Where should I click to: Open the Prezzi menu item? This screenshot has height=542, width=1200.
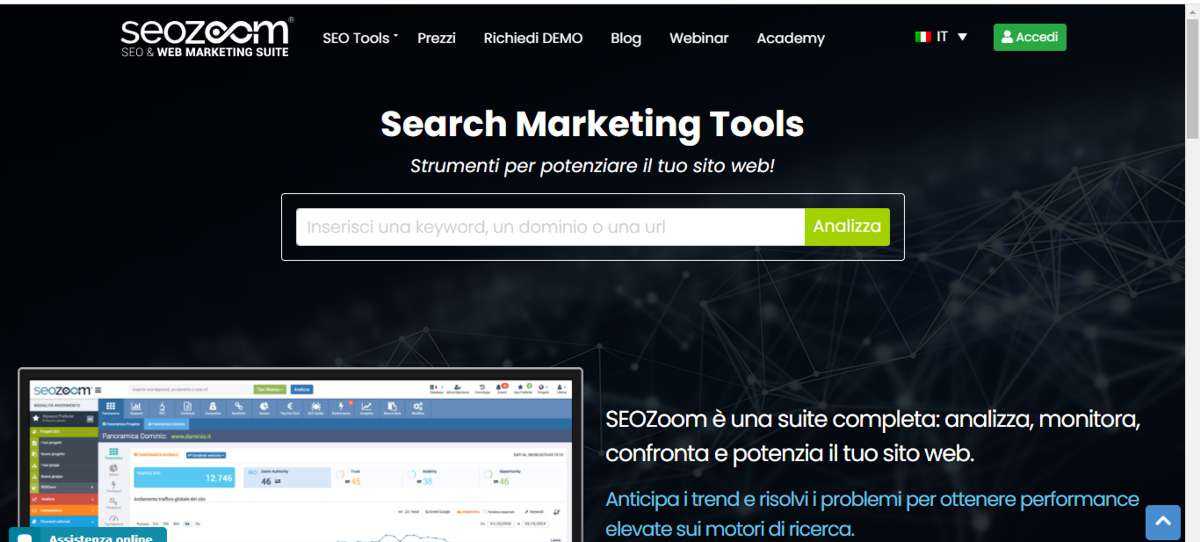(436, 38)
